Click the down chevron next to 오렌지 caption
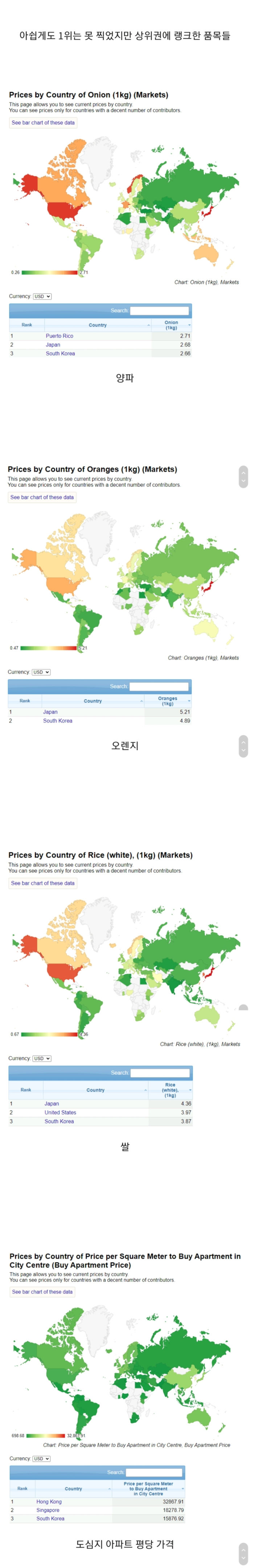The height and width of the screenshot is (1568, 254). tap(243, 750)
